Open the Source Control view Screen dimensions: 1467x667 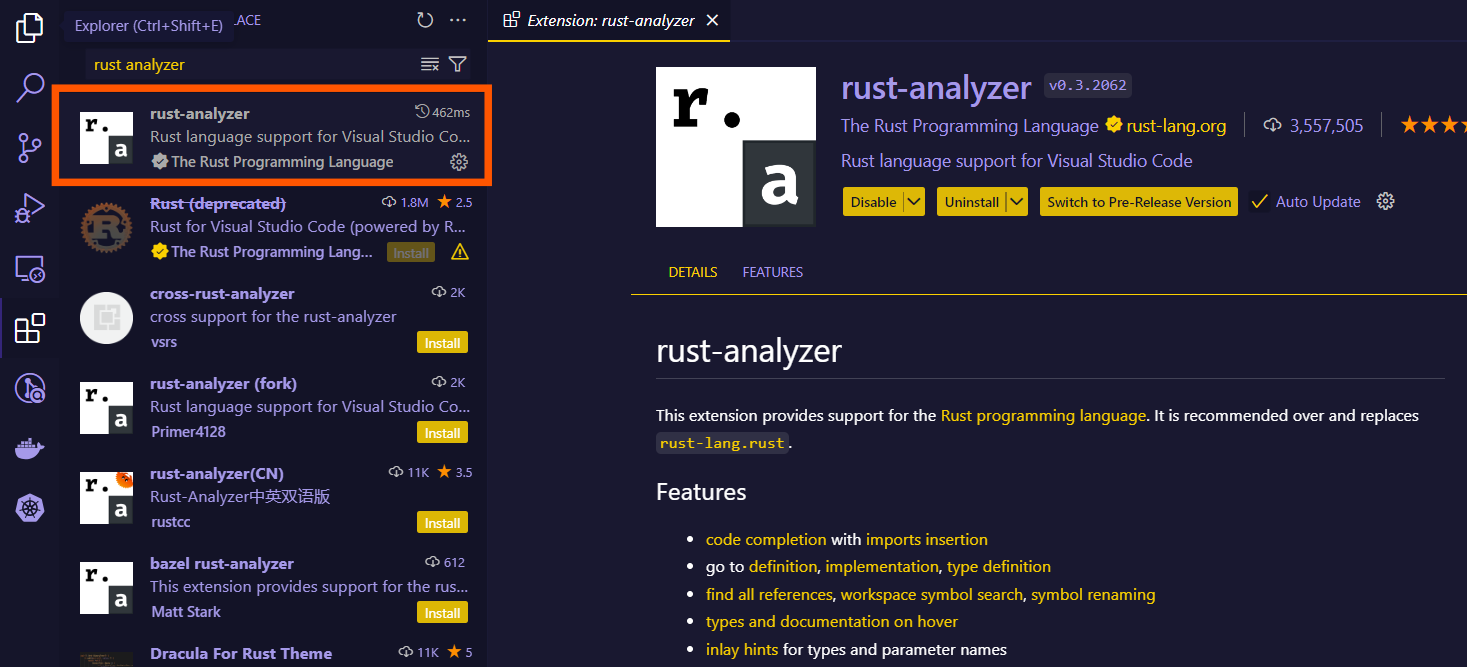30,148
